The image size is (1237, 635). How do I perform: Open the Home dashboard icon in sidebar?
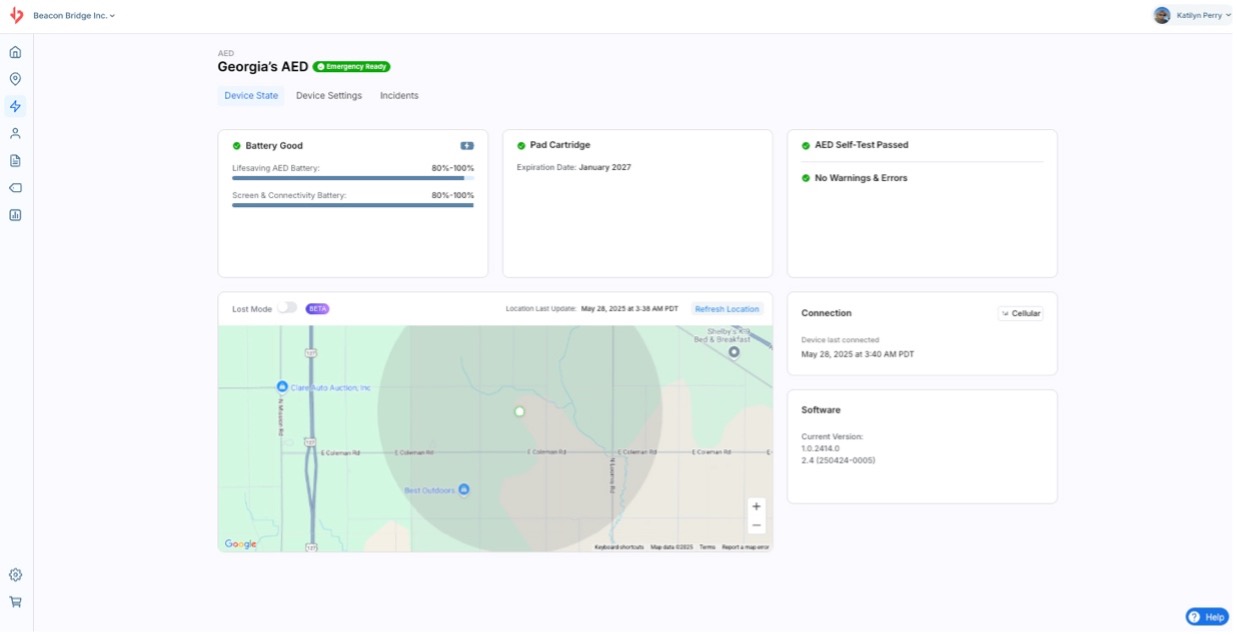click(15, 52)
